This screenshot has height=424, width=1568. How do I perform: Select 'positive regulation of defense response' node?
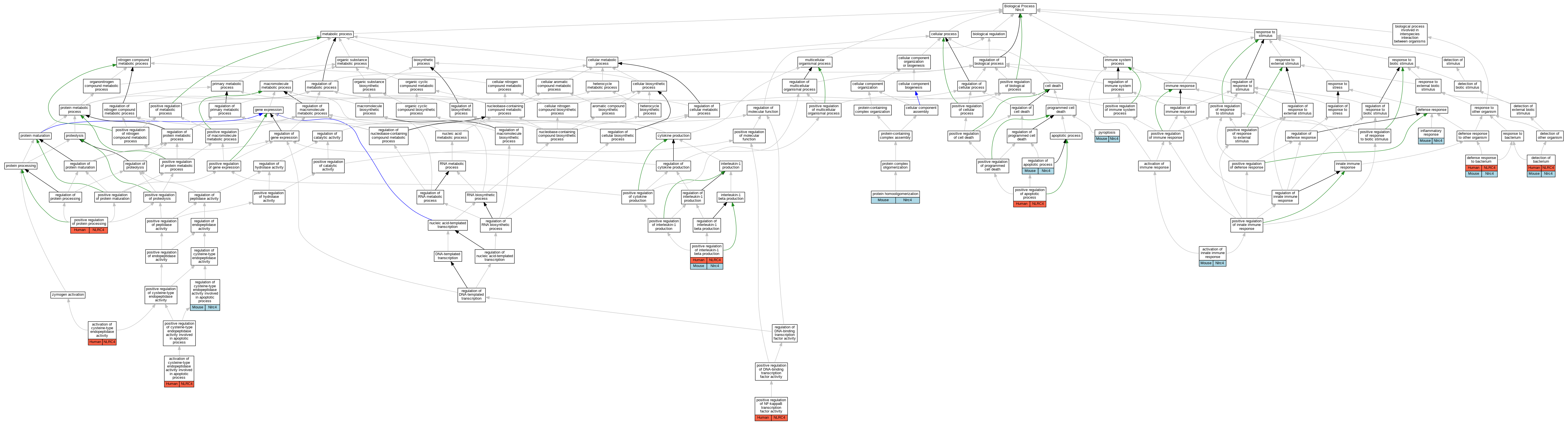(1247, 165)
